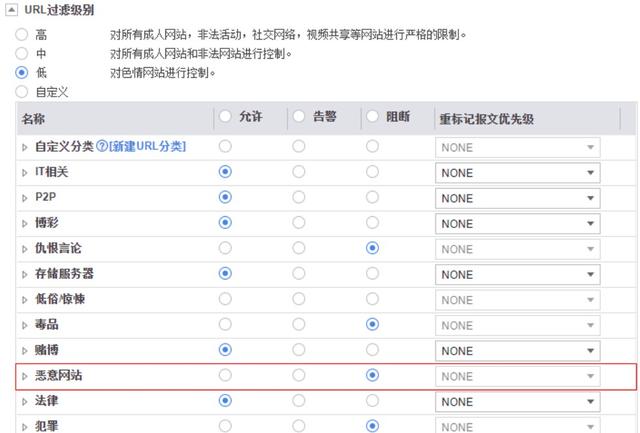Screen dimensions: 640x433
Task: Open priority dropdown for 法律 row
Action: pyautogui.click(x=518, y=402)
